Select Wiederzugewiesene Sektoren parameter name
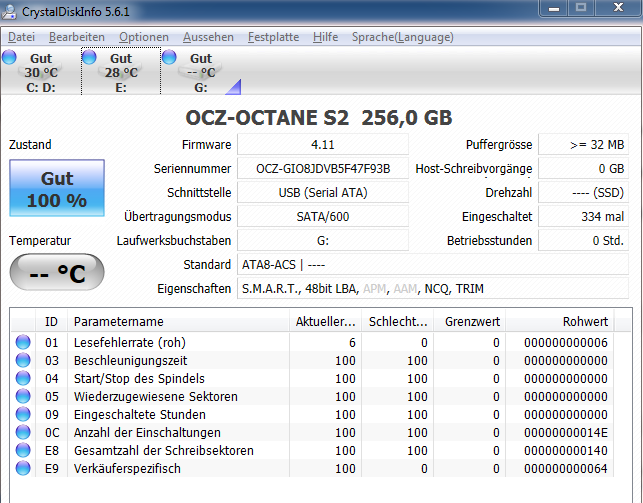Viewport: 643px width, 503px height. [x=156, y=396]
